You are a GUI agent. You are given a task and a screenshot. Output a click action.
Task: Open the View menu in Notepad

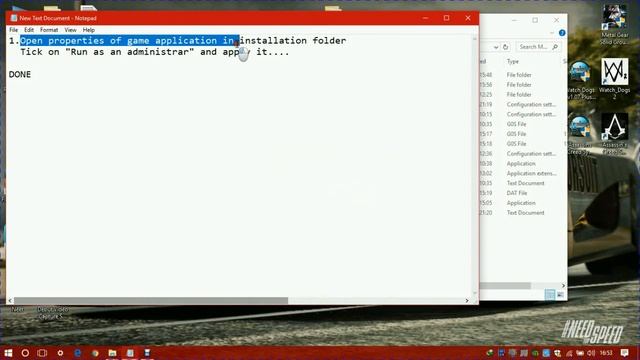click(x=70, y=30)
